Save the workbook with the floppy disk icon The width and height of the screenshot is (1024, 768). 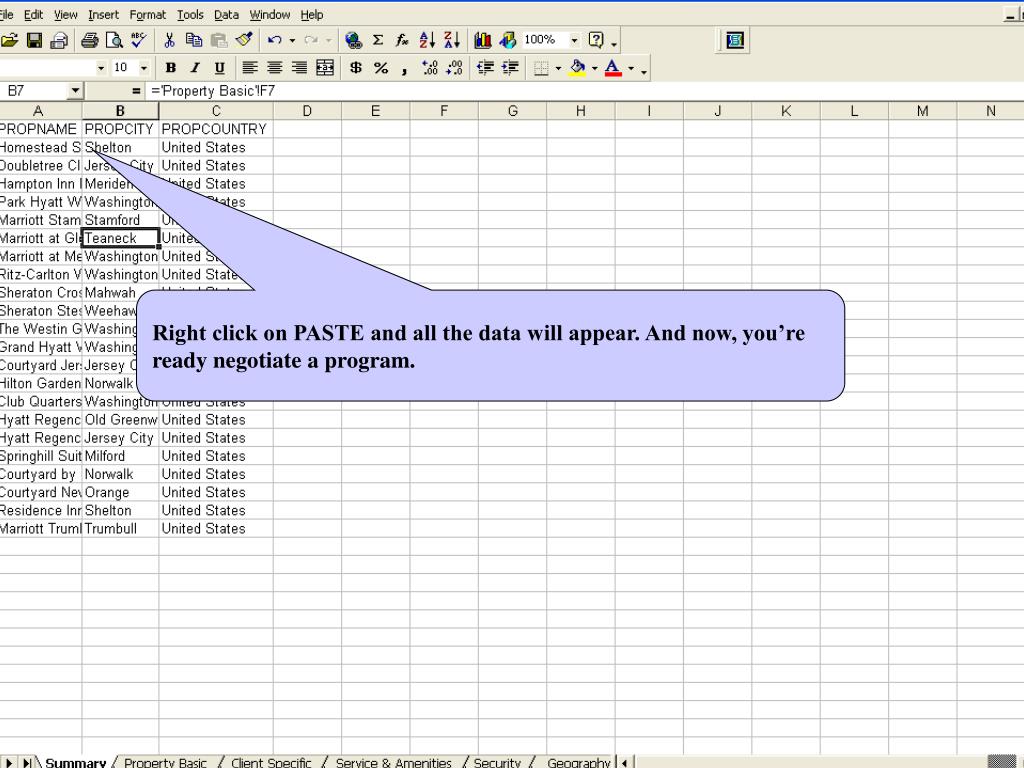[34, 40]
